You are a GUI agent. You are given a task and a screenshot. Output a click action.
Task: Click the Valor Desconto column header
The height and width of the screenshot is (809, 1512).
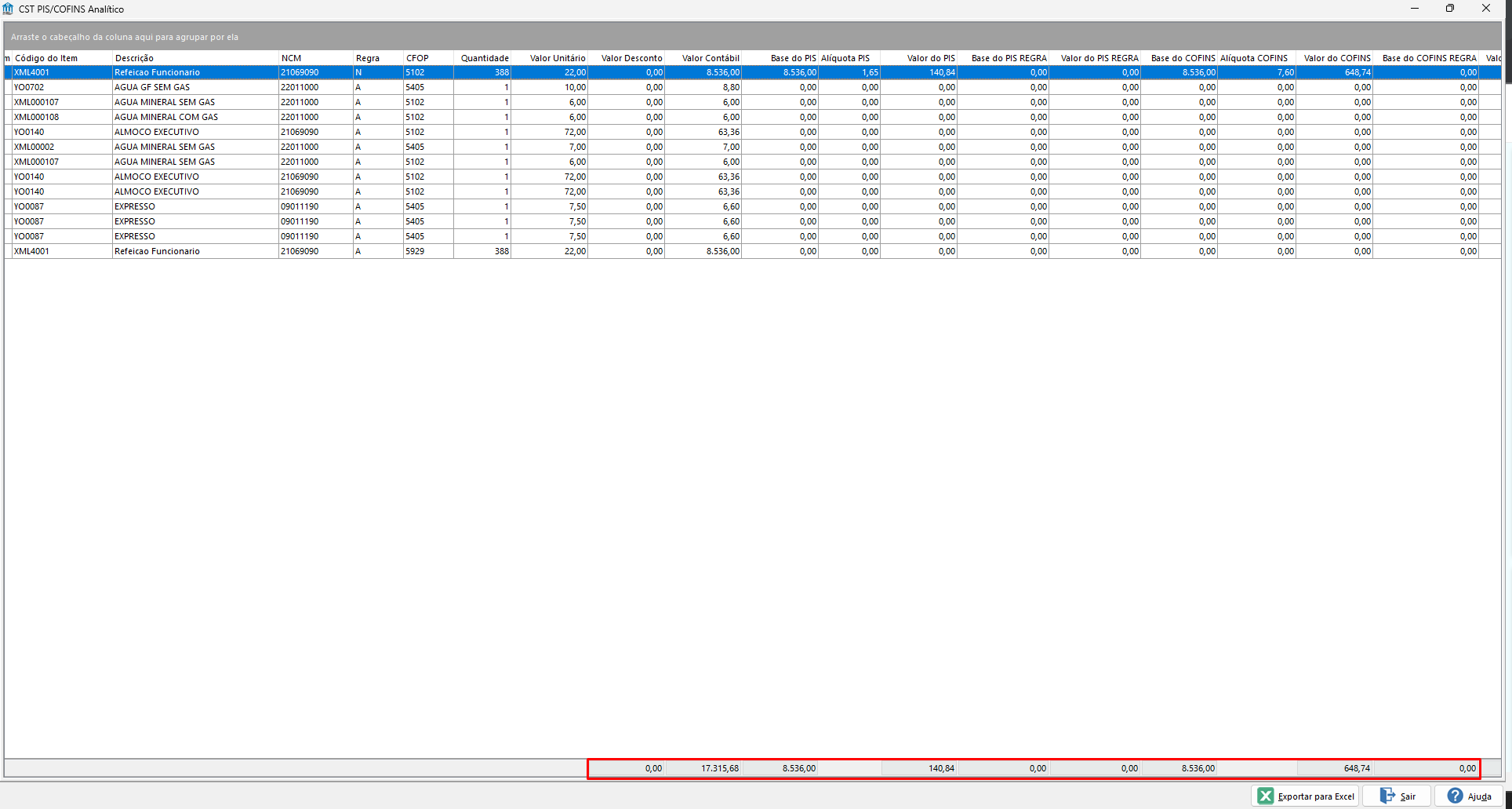pos(627,58)
